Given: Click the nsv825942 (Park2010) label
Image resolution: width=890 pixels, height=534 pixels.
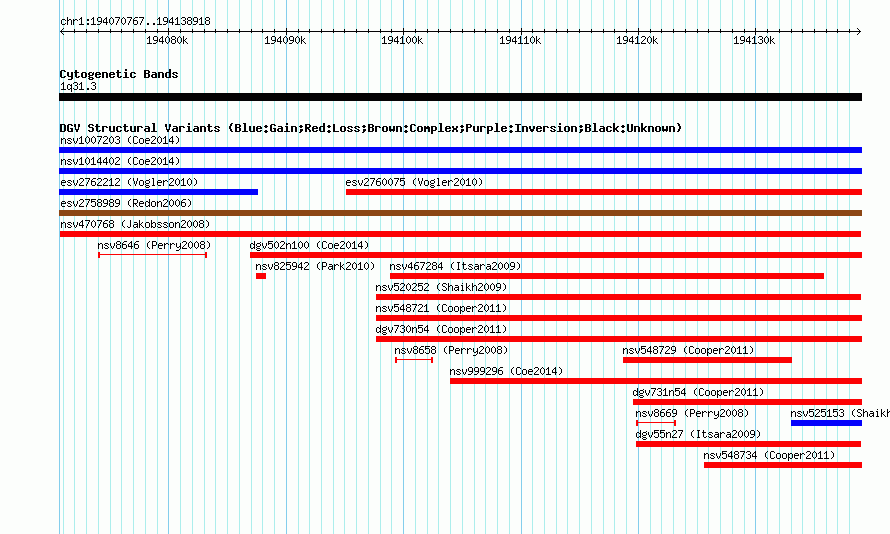Looking at the screenshot, I should coord(315,266).
